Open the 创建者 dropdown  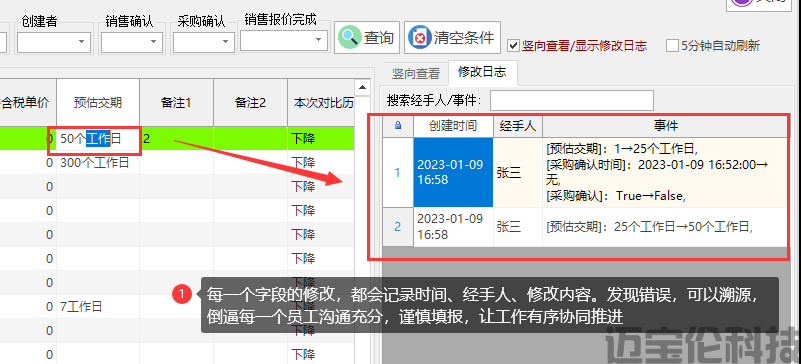coord(54,42)
